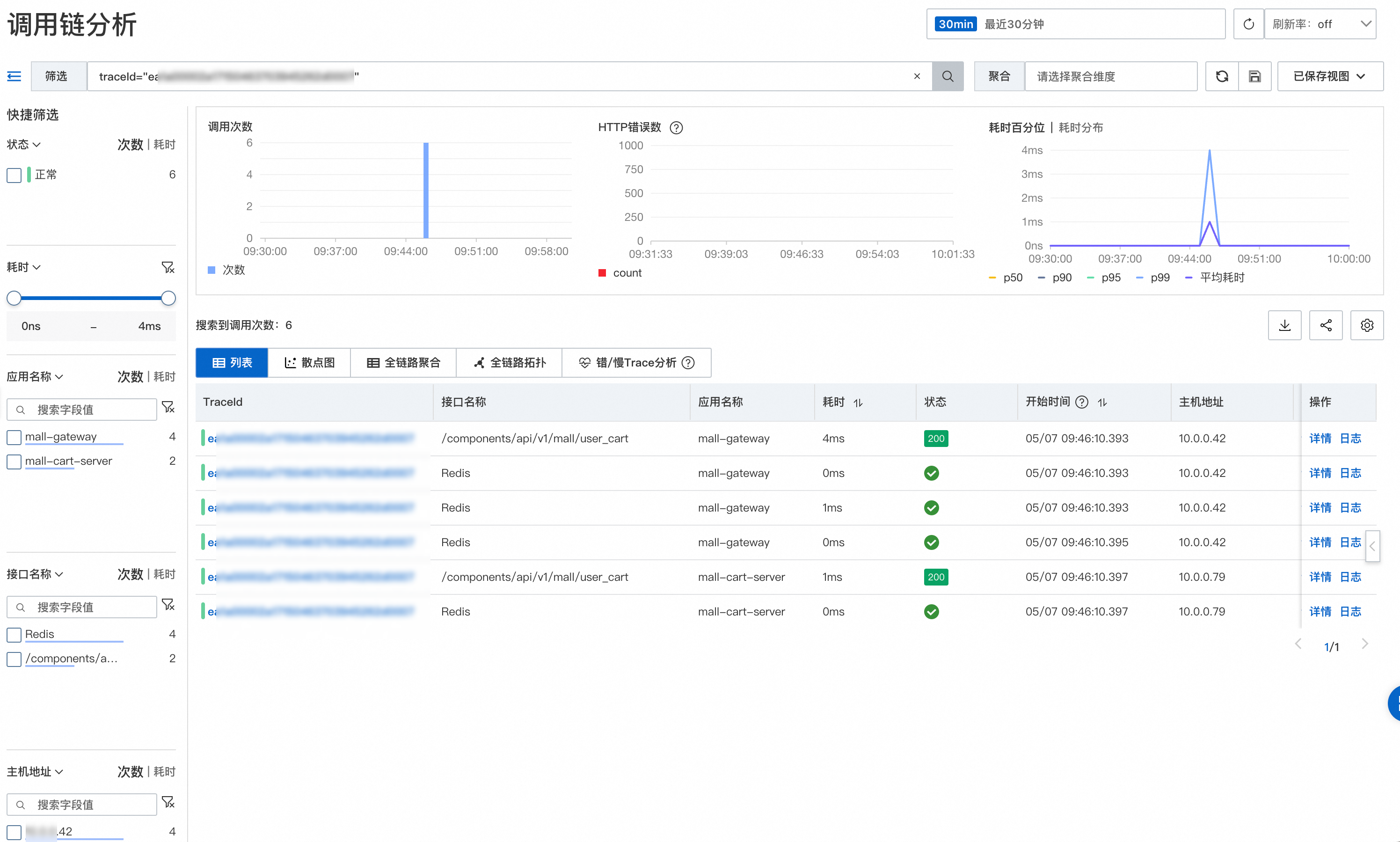1400x842 pixels.
Task: Collapse the sidebar using the menu icon
Action: coord(14,76)
